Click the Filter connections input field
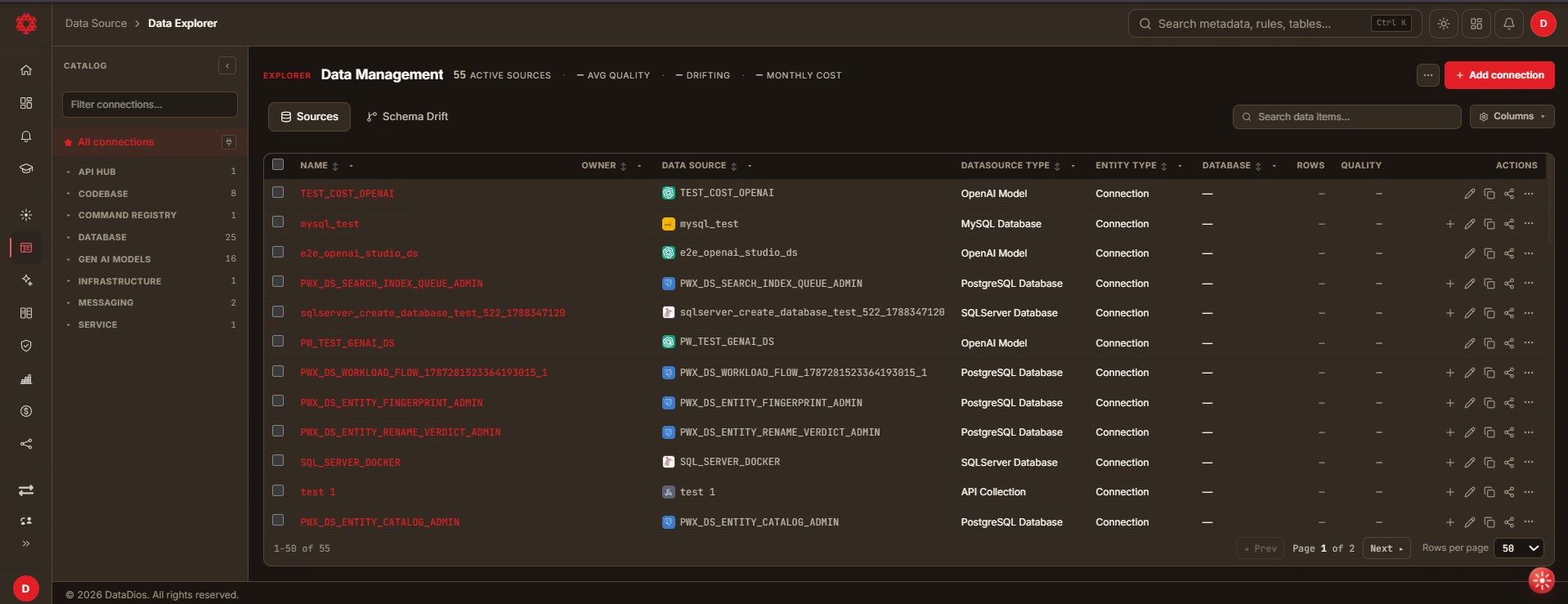 (x=150, y=105)
